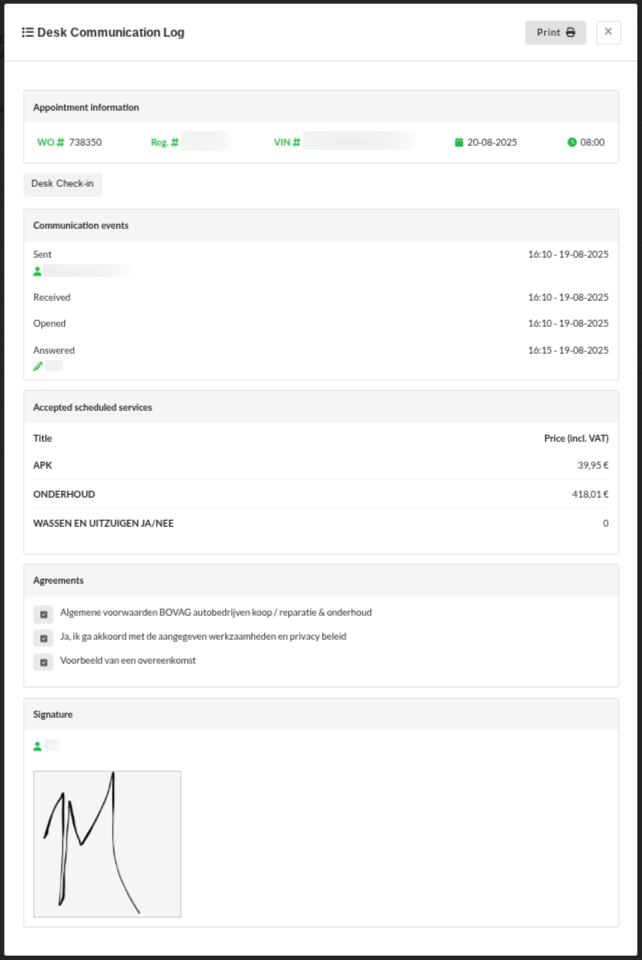642x960 pixels.
Task: Select the WASSEN EN UITZUIGEN JA/NEE row
Action: click(320, 523)
